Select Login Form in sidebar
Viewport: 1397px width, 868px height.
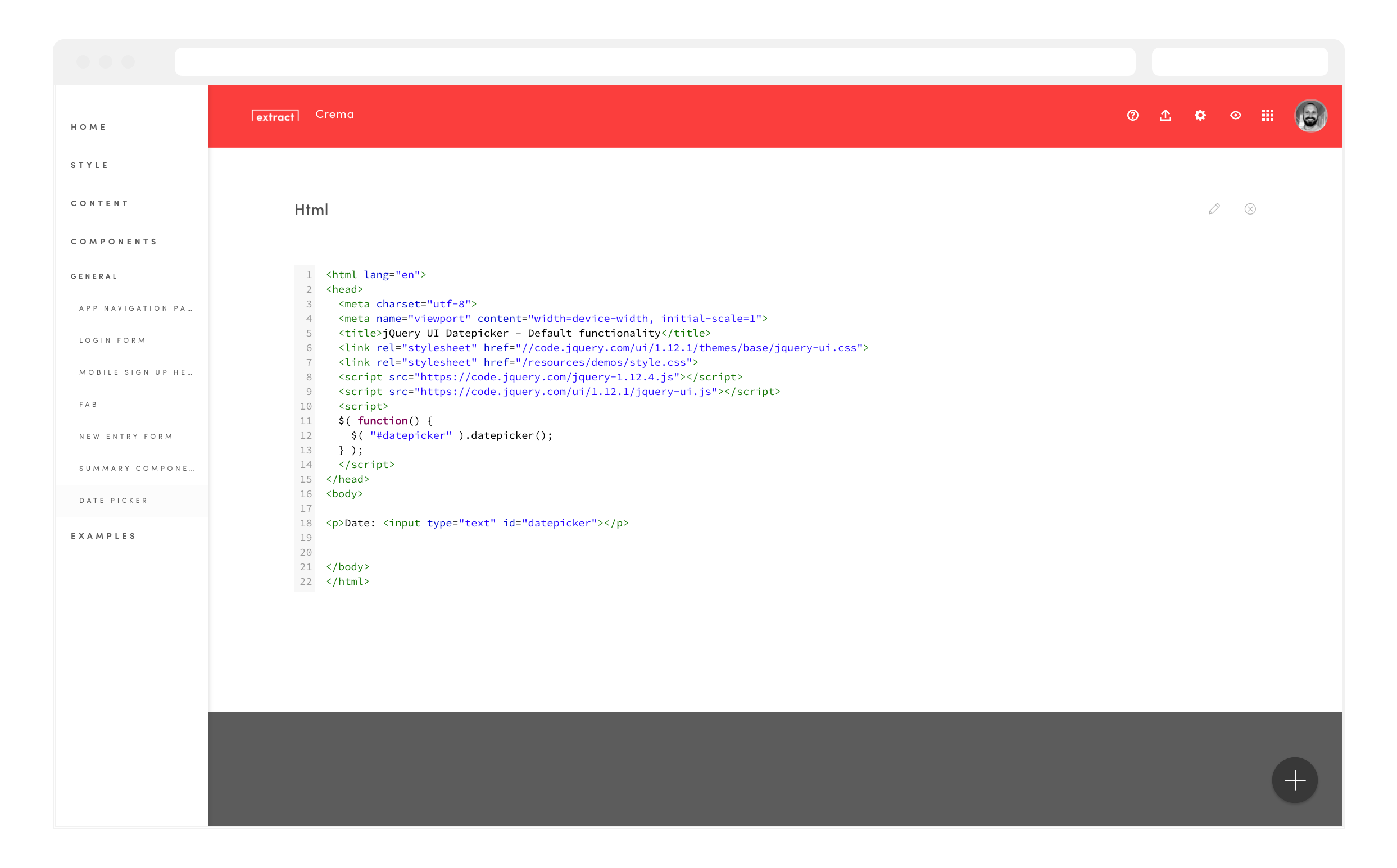tap(112, 340)
